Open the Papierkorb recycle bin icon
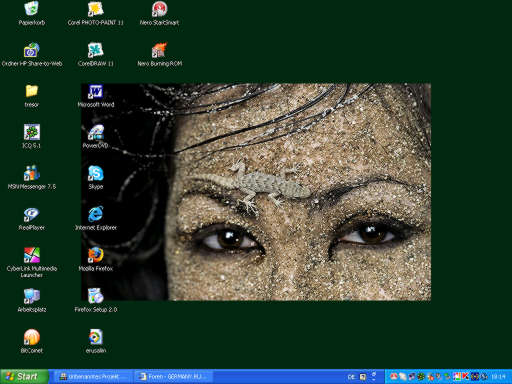 tap(32, 9)
